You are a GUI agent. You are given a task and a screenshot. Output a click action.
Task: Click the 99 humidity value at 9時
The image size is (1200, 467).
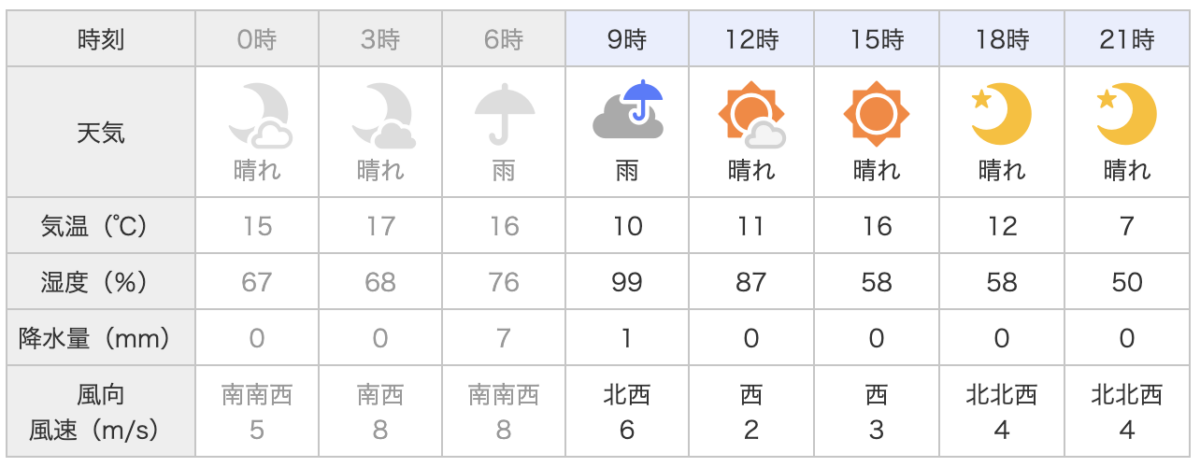(628, 283)
